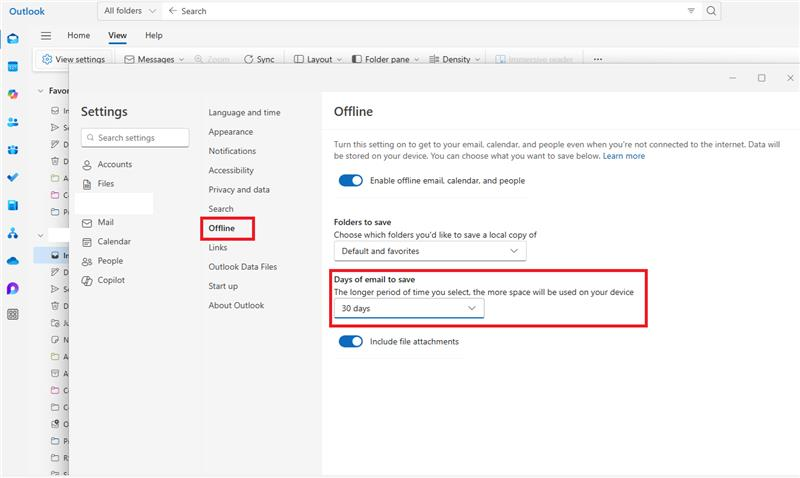The height and width of the screenshot is (478, 800).
Task: Open the Learn more link
Action: [623, 156]
